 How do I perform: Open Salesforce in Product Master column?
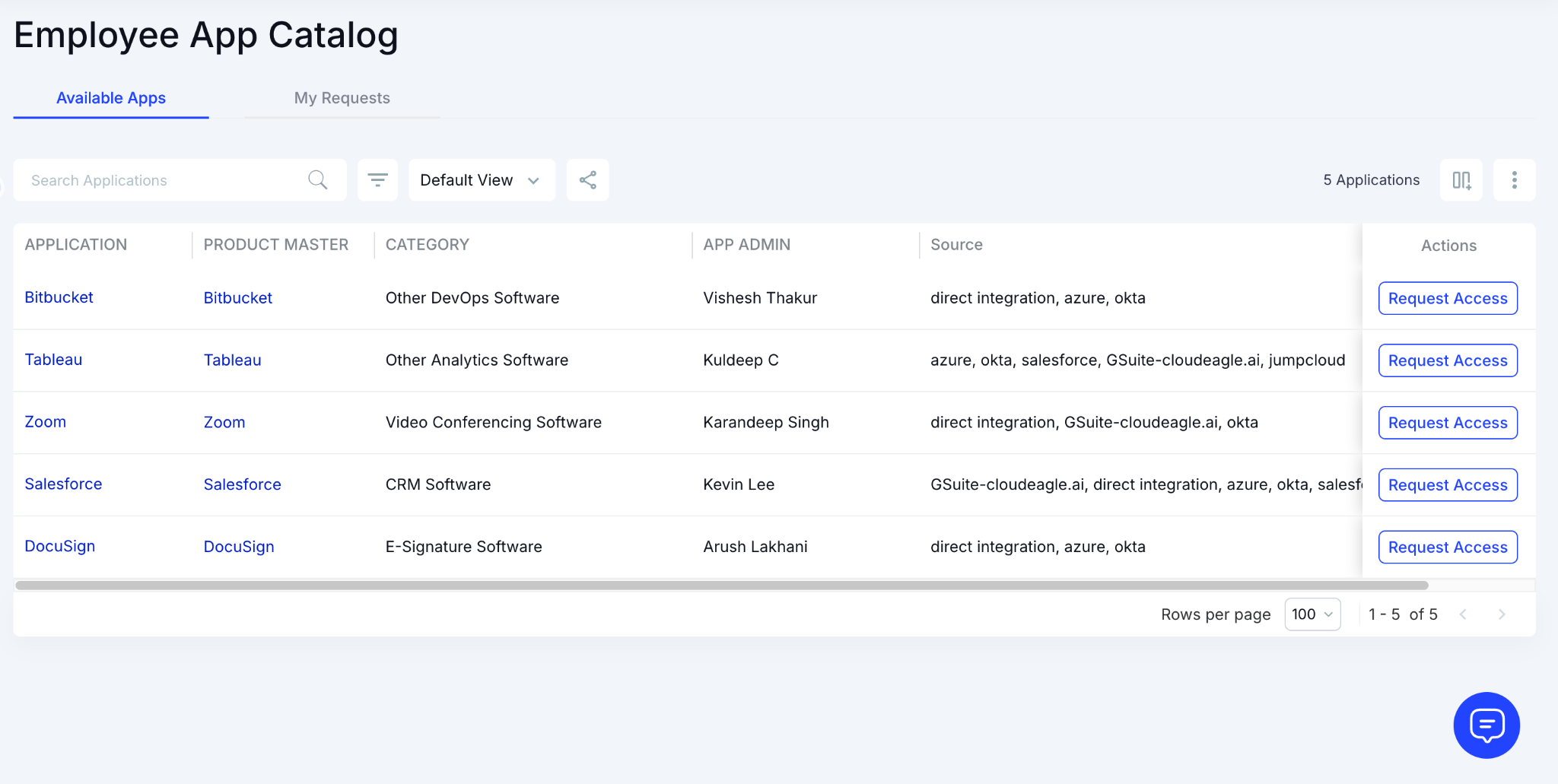tap(242, 485)
